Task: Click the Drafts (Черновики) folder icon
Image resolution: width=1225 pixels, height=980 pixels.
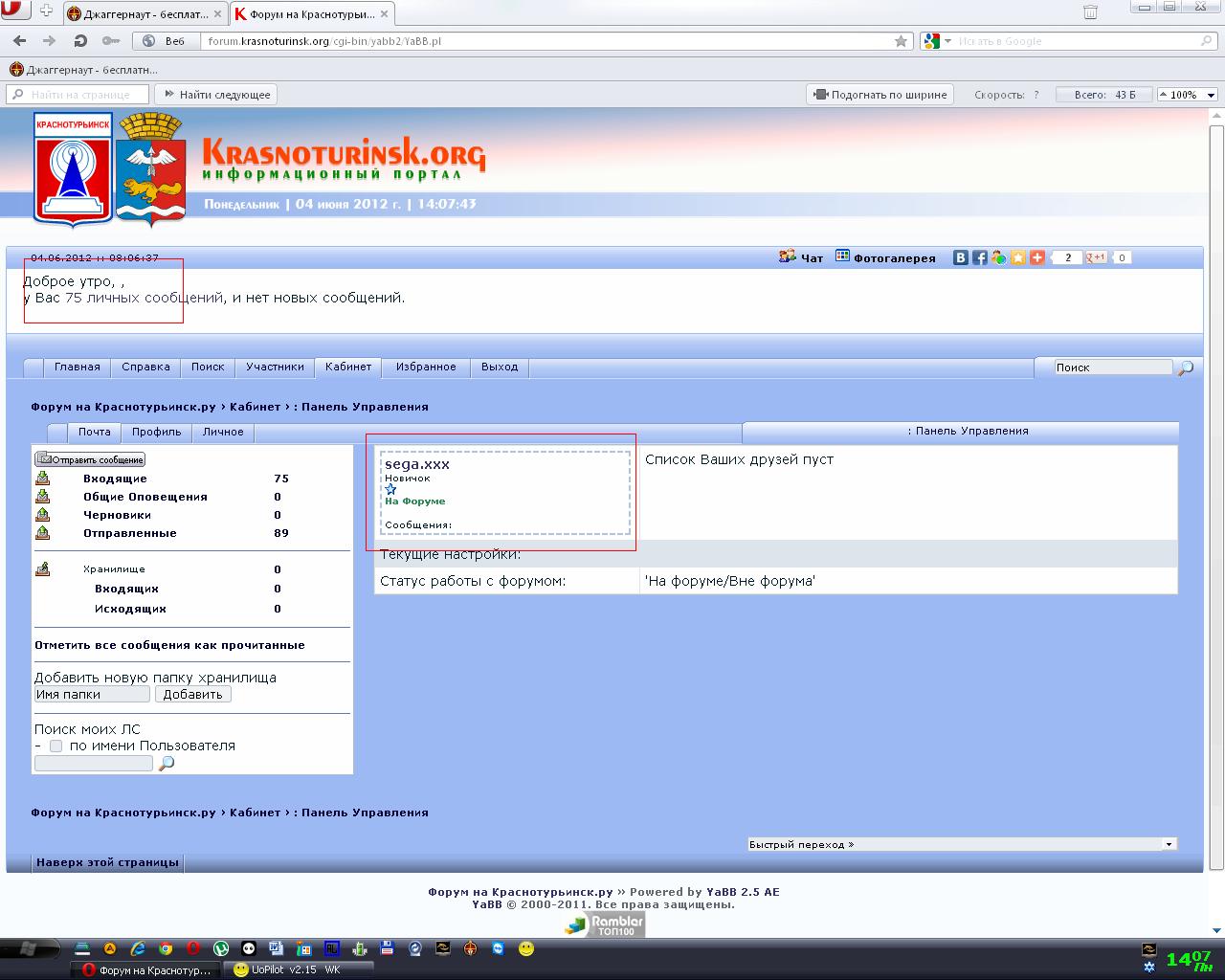Action: (43, 515)
